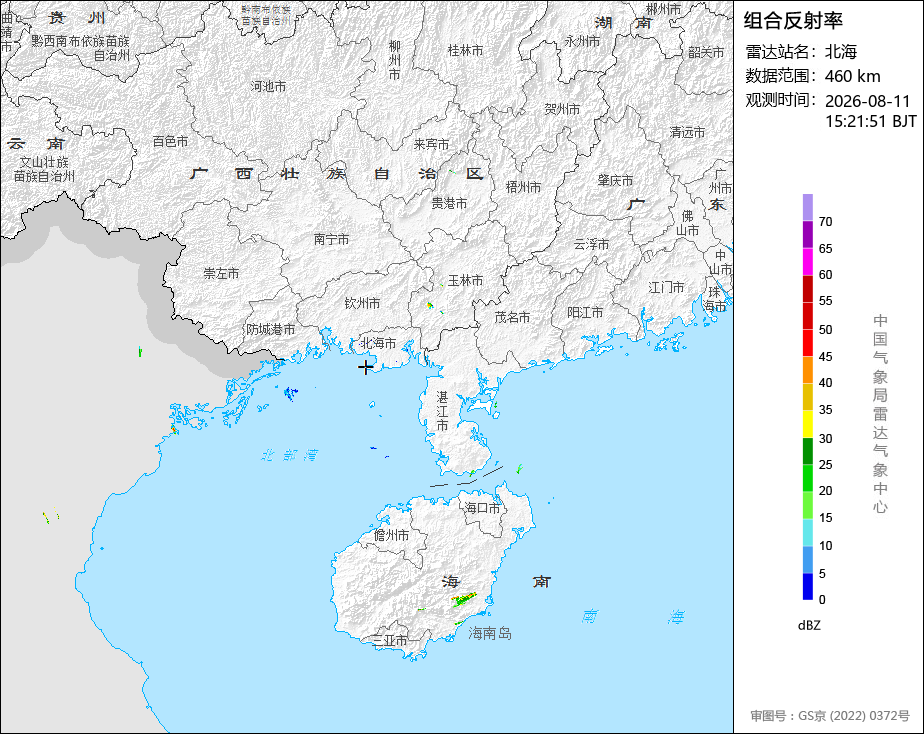
Task: Click the 广西壮族自治区 province label
Action: click(x=336, y=174)
